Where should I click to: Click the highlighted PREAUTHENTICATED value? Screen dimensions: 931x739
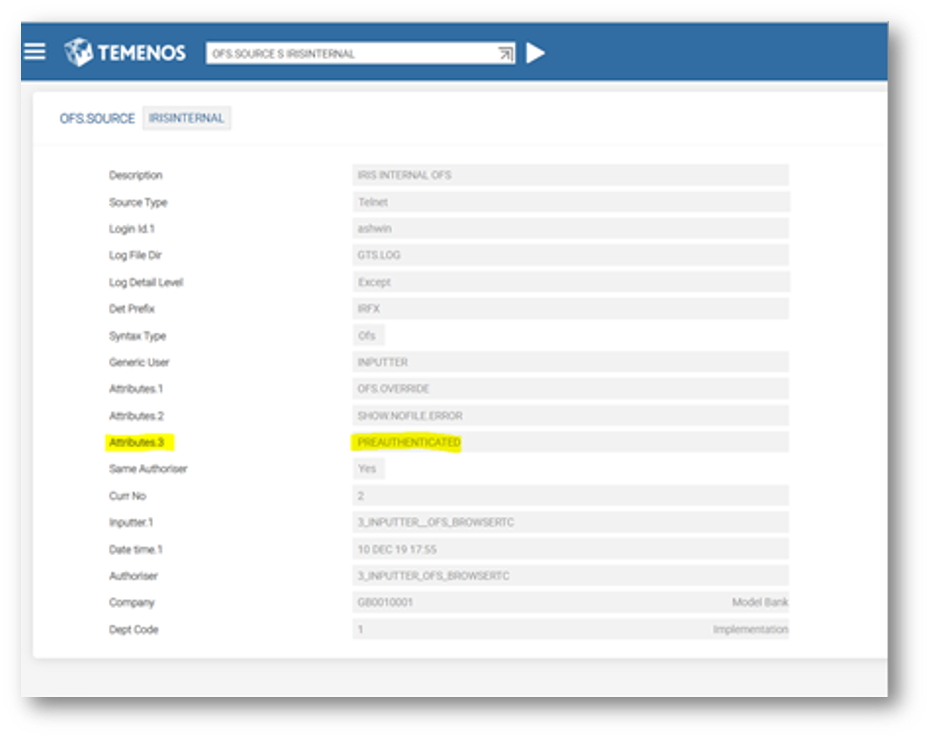click(409, 442)
